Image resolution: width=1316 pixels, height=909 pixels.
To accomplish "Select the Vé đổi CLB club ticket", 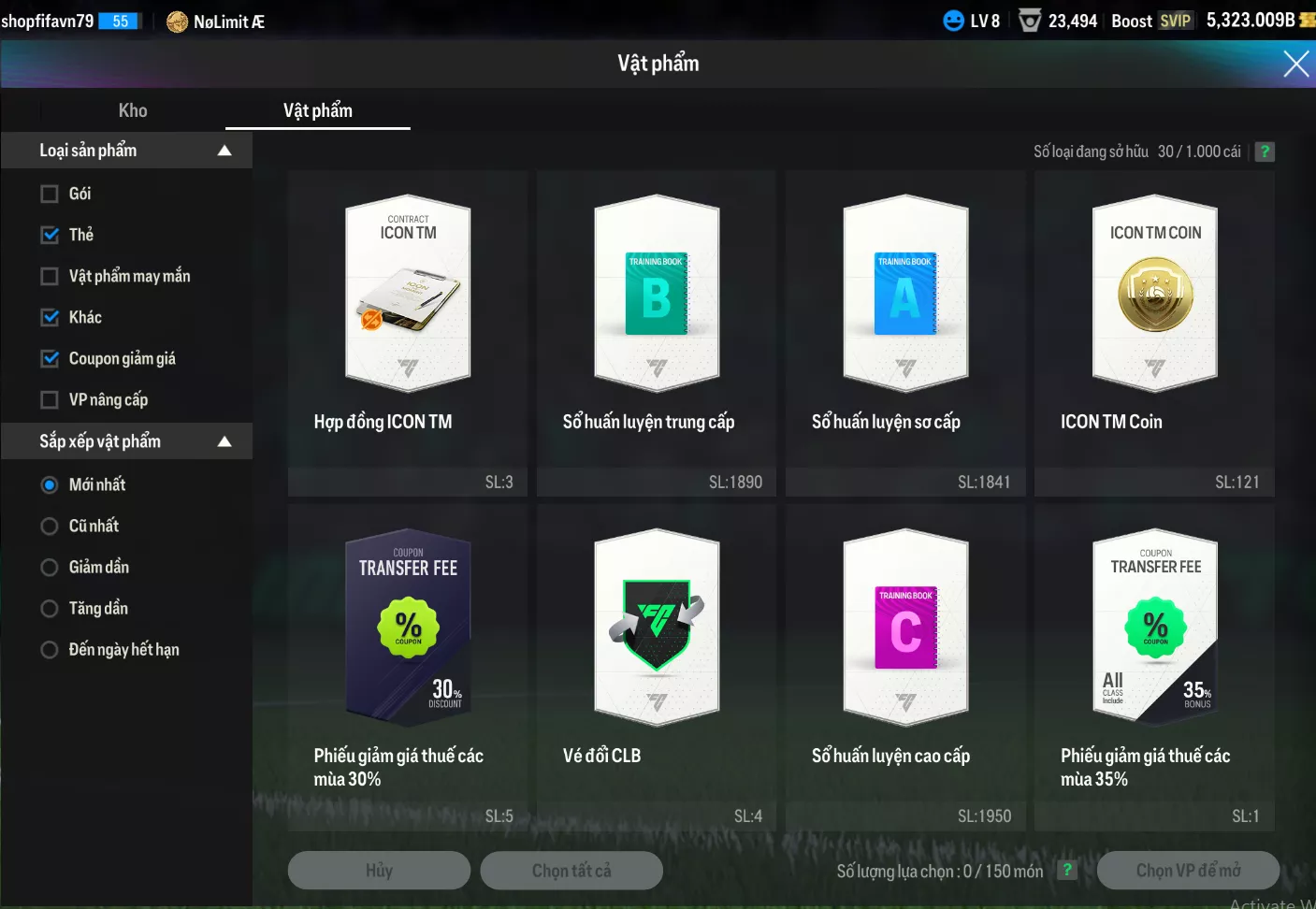I will (x=657, y=628).
